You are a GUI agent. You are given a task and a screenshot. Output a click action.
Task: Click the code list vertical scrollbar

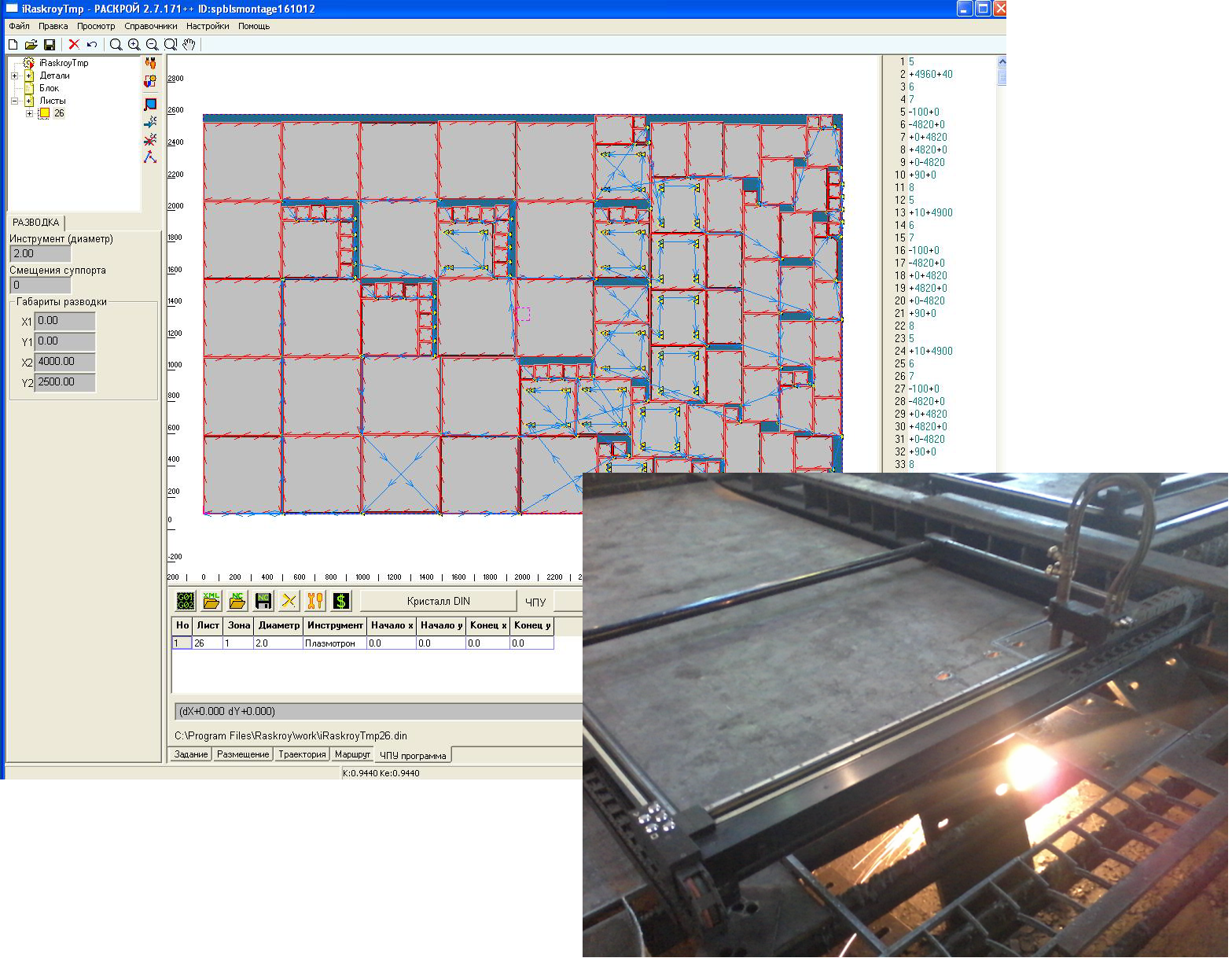point(1002,263)
